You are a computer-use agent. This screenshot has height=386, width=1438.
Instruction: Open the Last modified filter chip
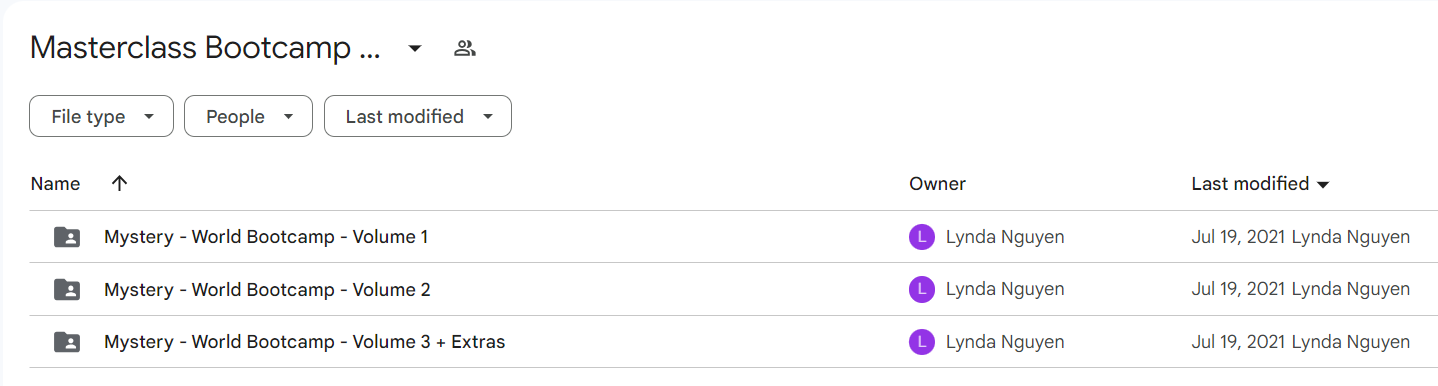click(418, 116)
